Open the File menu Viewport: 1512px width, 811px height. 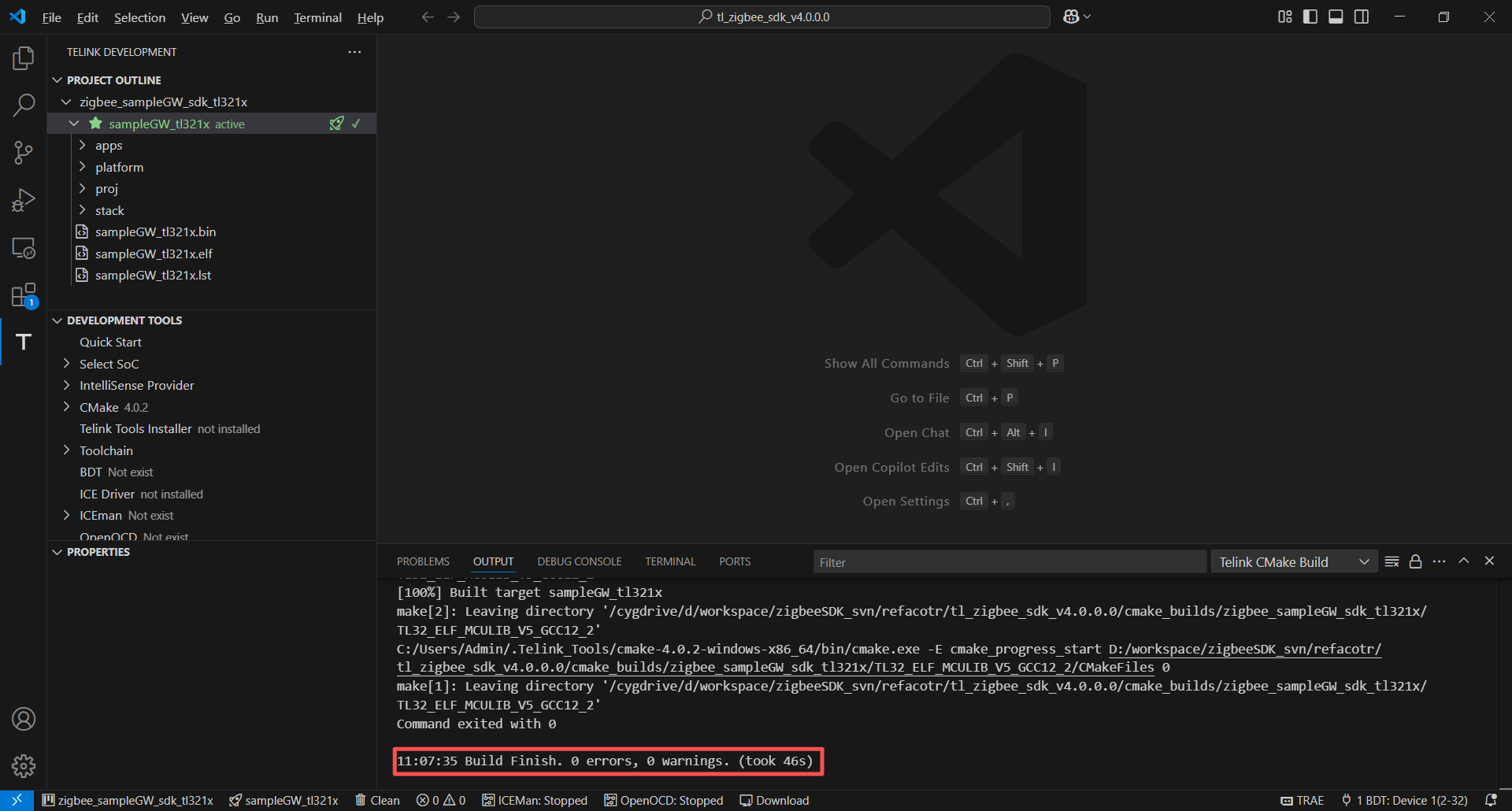pyautogui.click(x=52, y=17)
